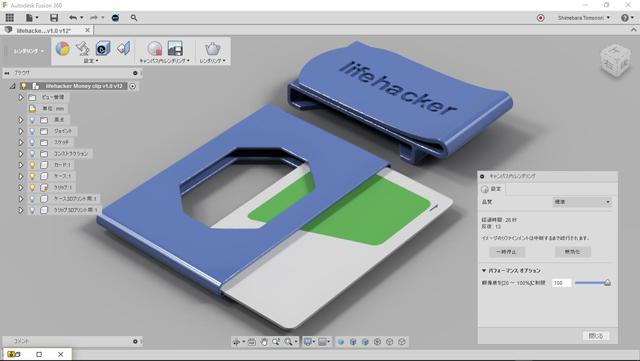The image size is (640, 361).
Task: Select the Decal cube tool
Action: 103,49
